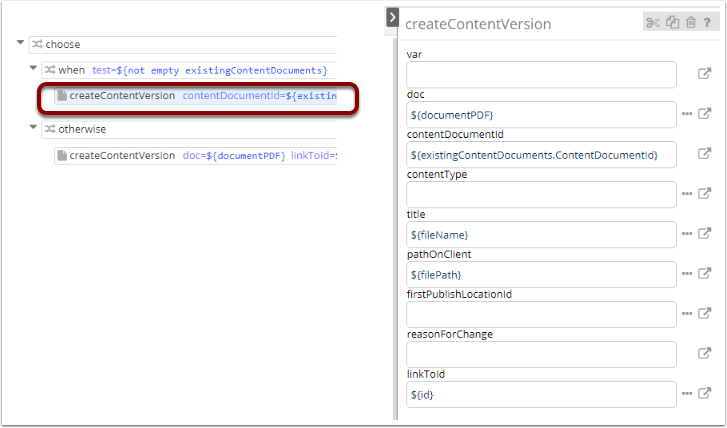Click the ellipsis icon beside title field
727x428 pixels.
pyautogui.click(x=687, y=234)
